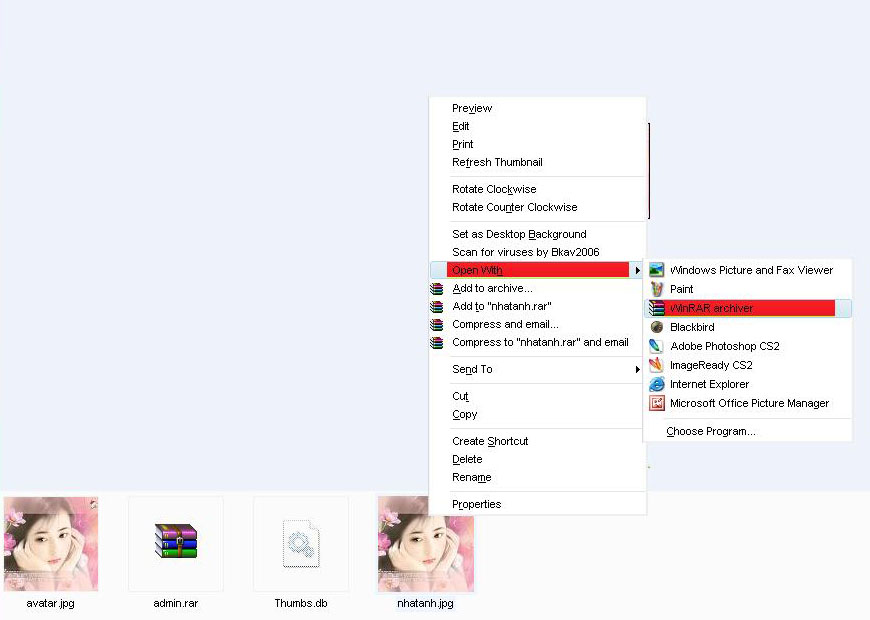Select Rotate Clockwise
Viewport: 870px width, 620px height.
(x=538, y=189)
